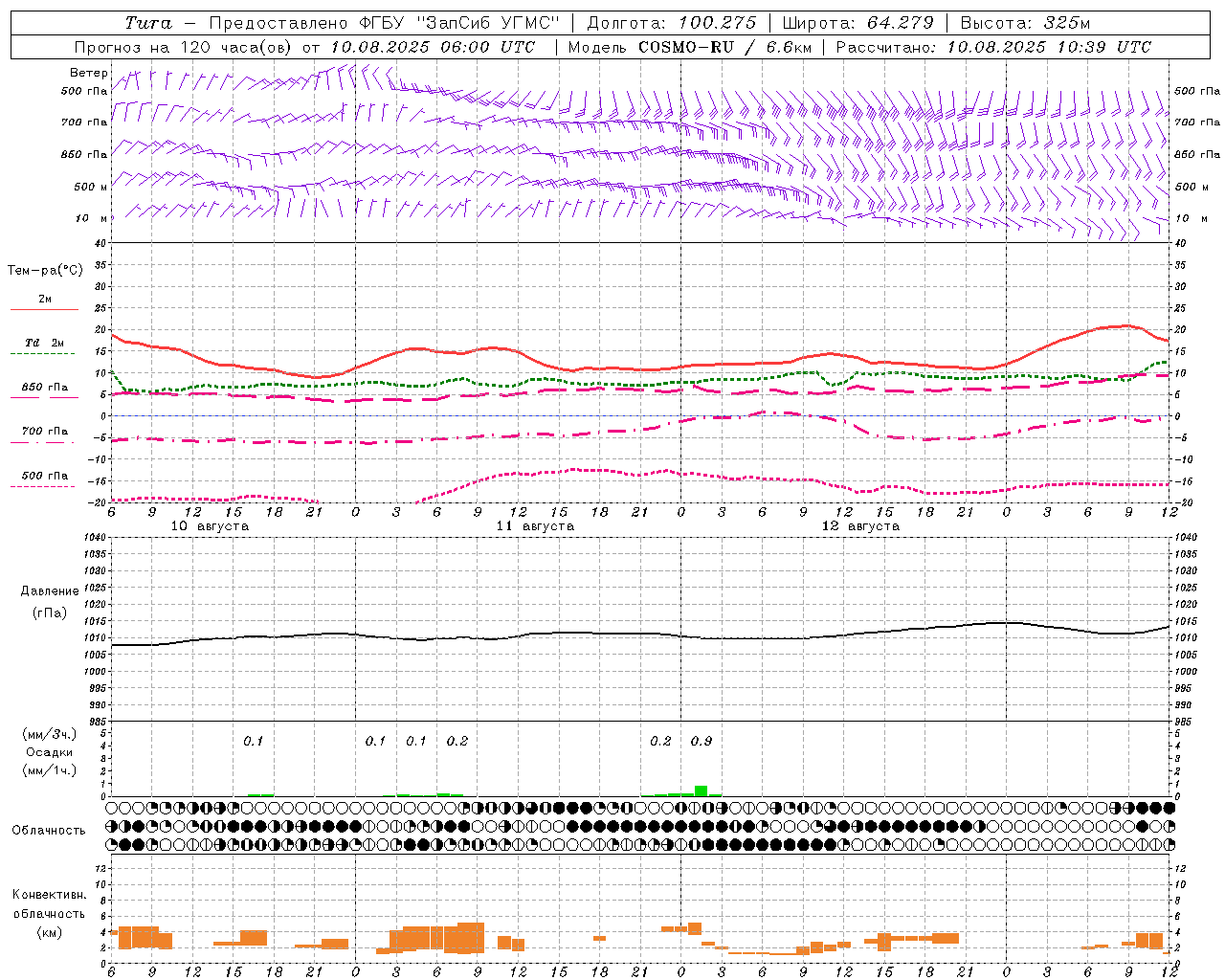Click the 10 августа date label
The height and width of the screenshot is (980, 1225).
coord(210,526)
